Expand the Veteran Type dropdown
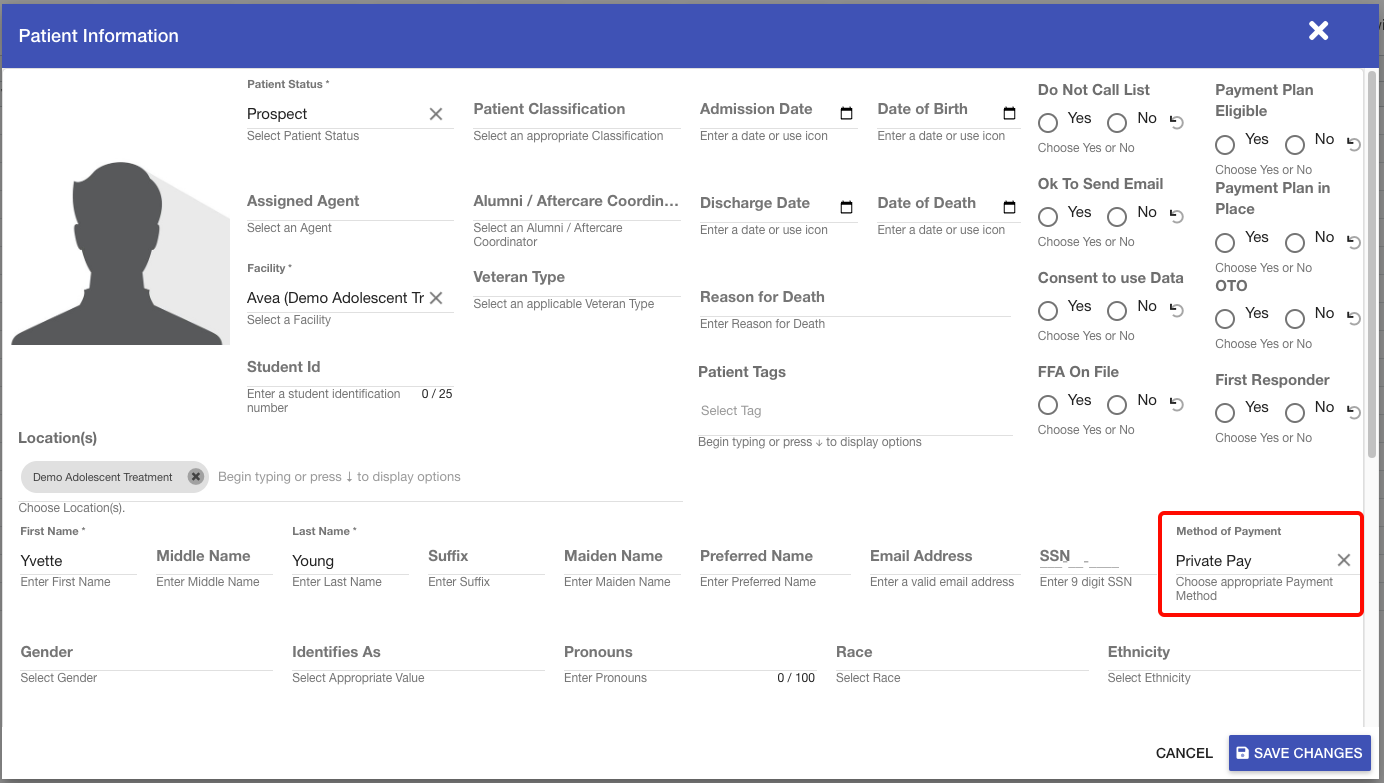The width and height of the screenshot is (1384, 783). coord(576,278)
